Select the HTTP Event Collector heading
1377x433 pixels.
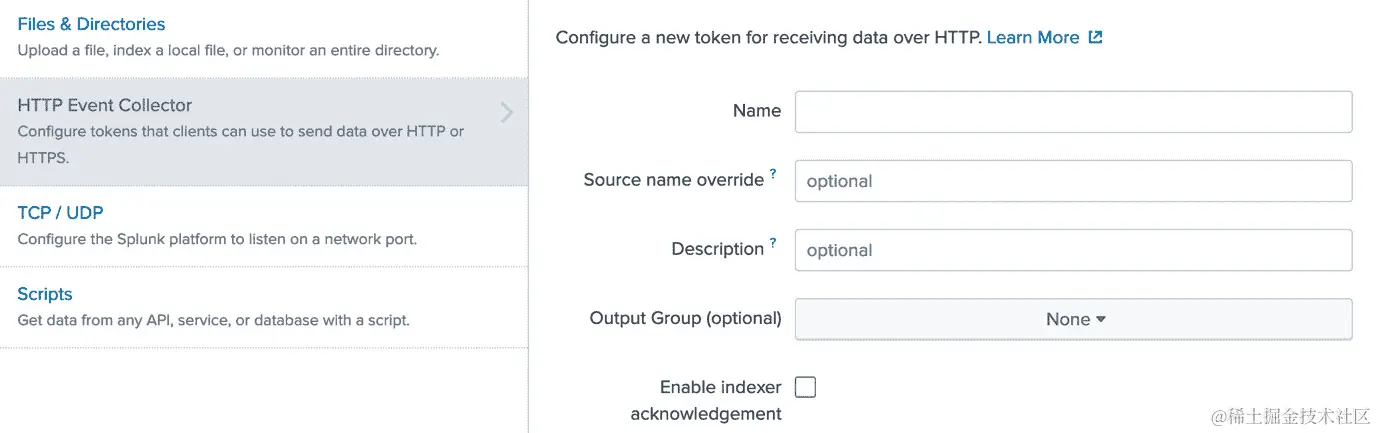[x=104, y=105]
